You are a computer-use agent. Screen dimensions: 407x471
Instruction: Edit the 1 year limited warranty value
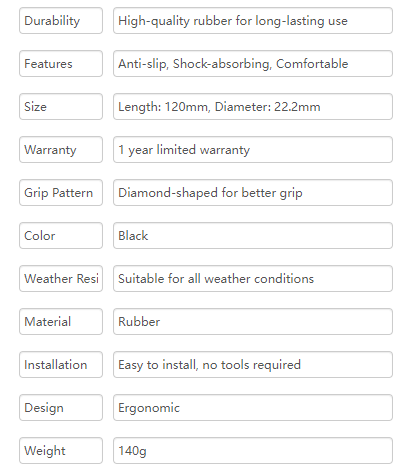(253, 150)
